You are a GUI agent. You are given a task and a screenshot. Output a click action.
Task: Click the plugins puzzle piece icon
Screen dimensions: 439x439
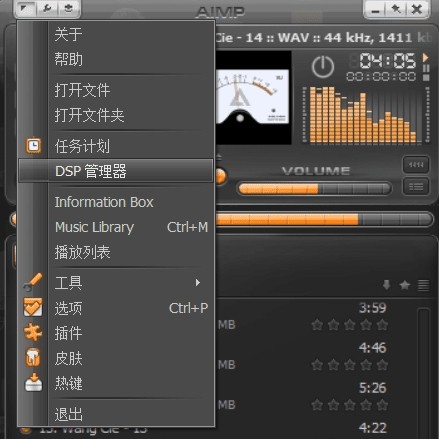33,332
